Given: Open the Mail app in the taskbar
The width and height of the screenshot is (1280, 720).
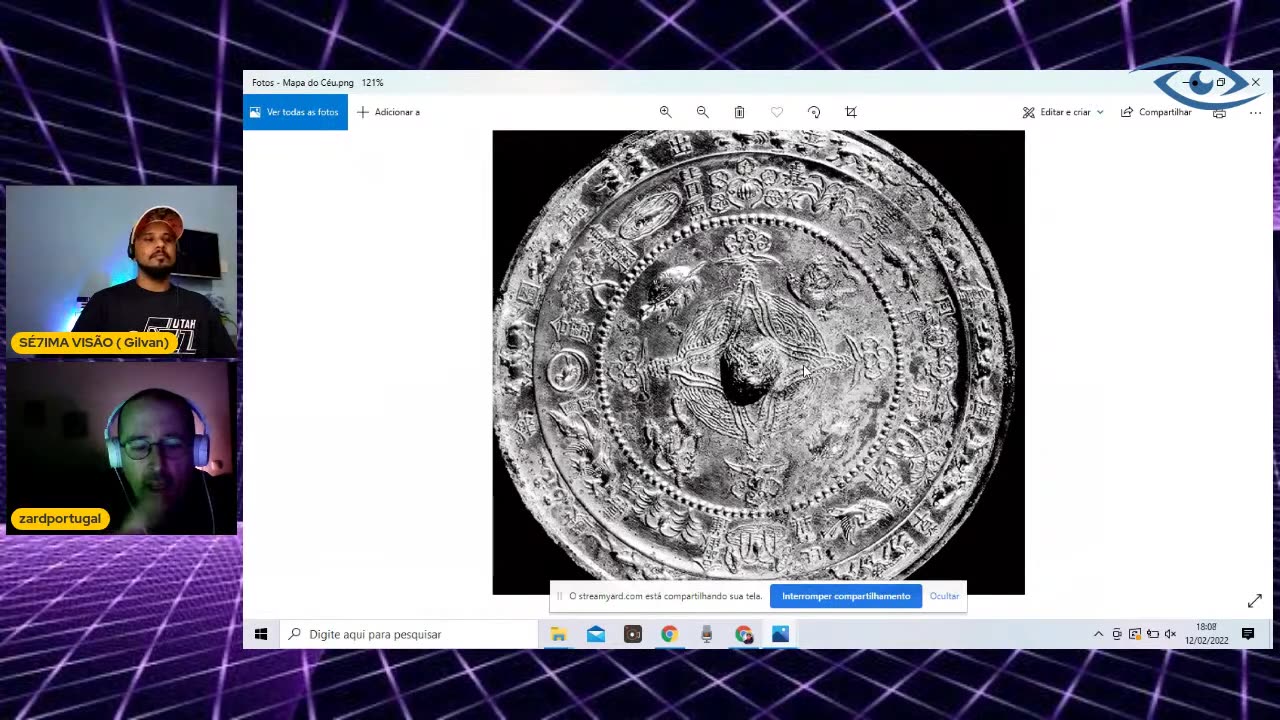Looking at the screenshot, I should point(596,634).
